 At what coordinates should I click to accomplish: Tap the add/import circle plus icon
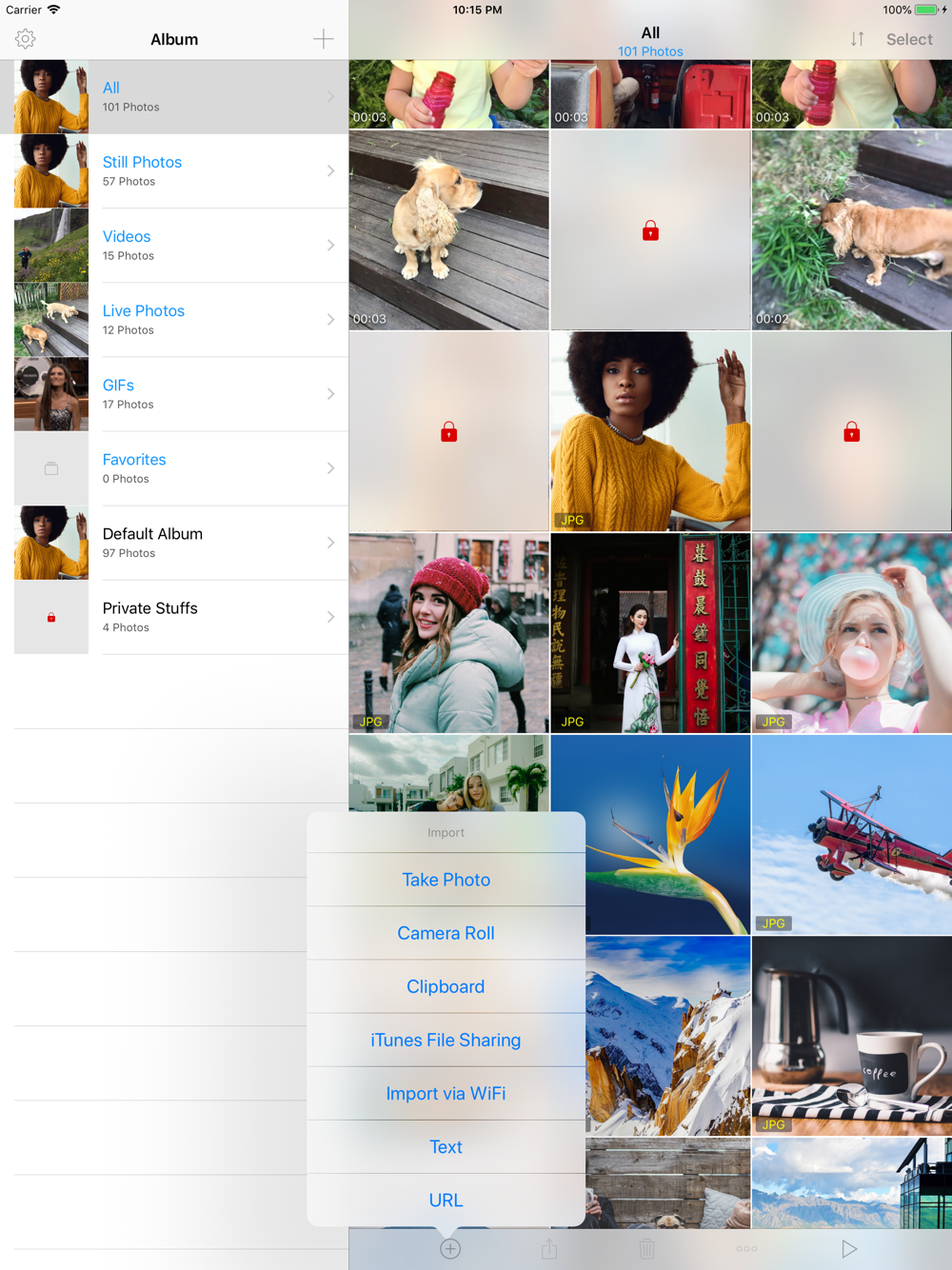click(x=450, y=1249)
